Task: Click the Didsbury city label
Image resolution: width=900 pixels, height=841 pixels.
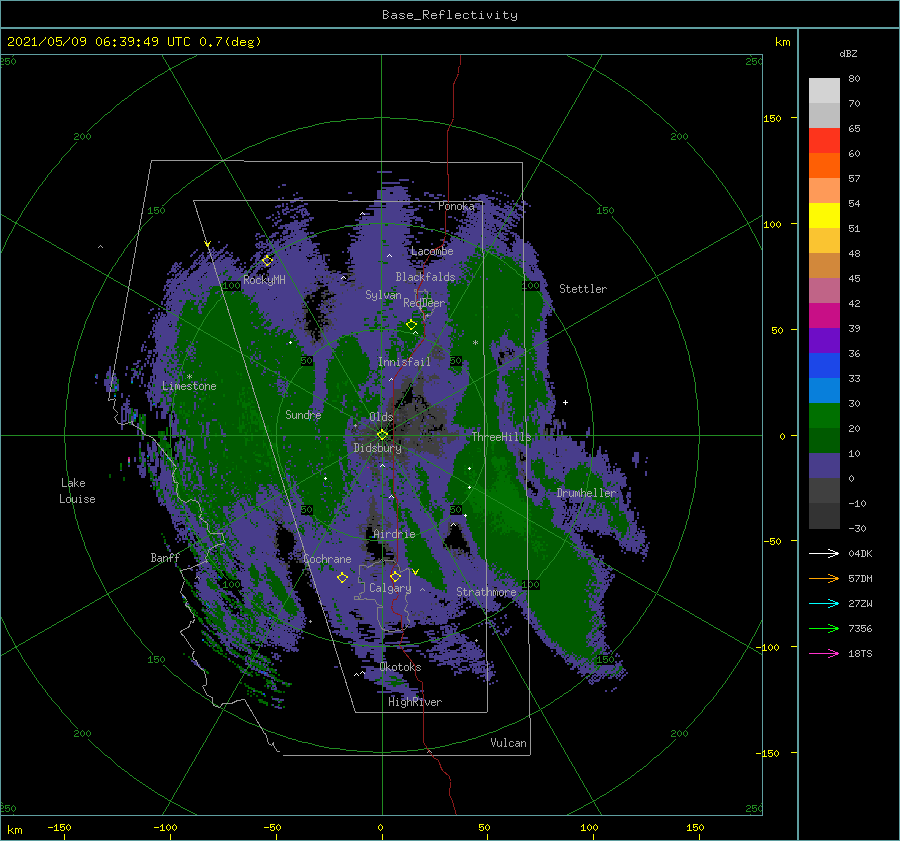Action: point(378,448)
